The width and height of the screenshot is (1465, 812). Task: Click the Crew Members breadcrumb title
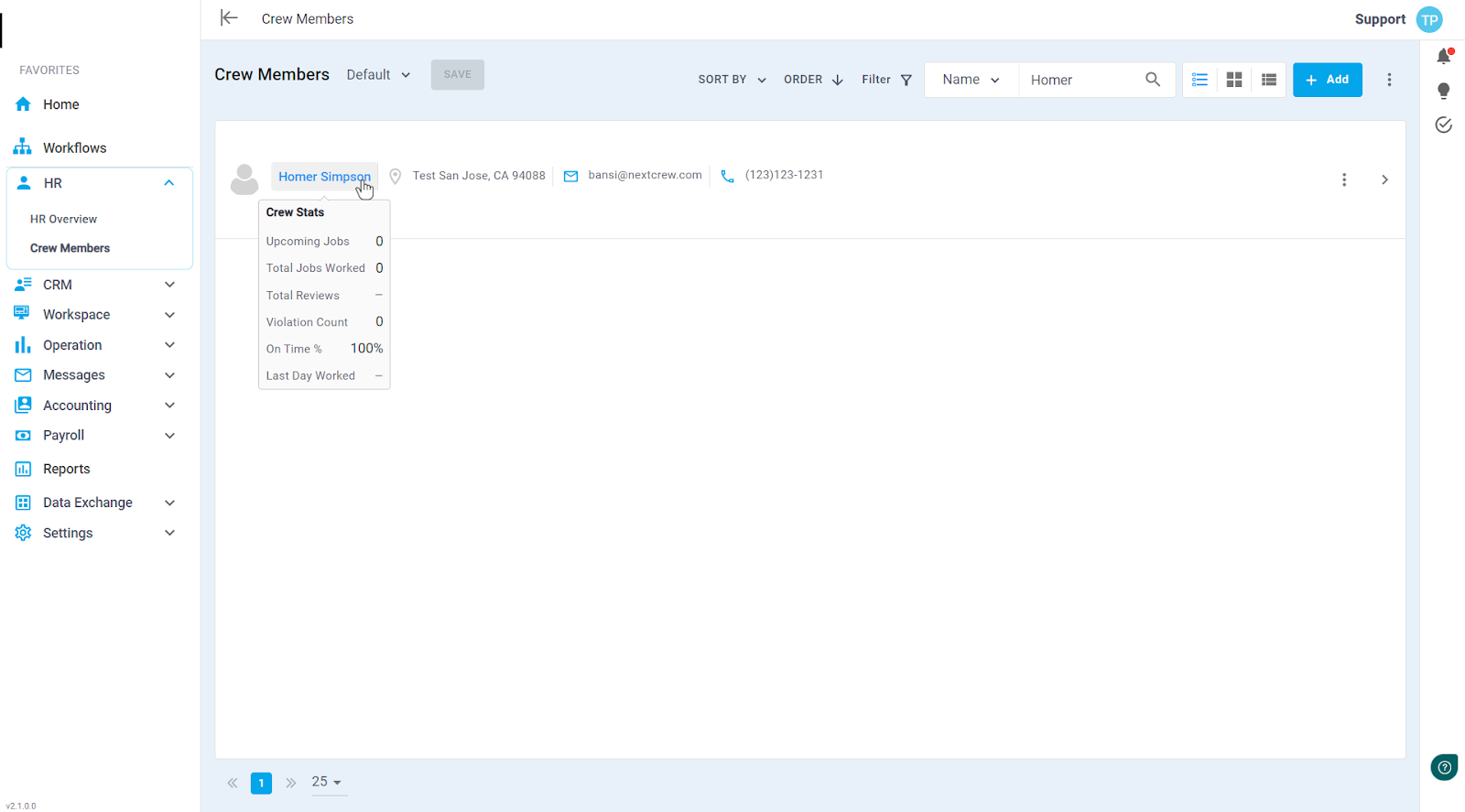pos(307,18)
